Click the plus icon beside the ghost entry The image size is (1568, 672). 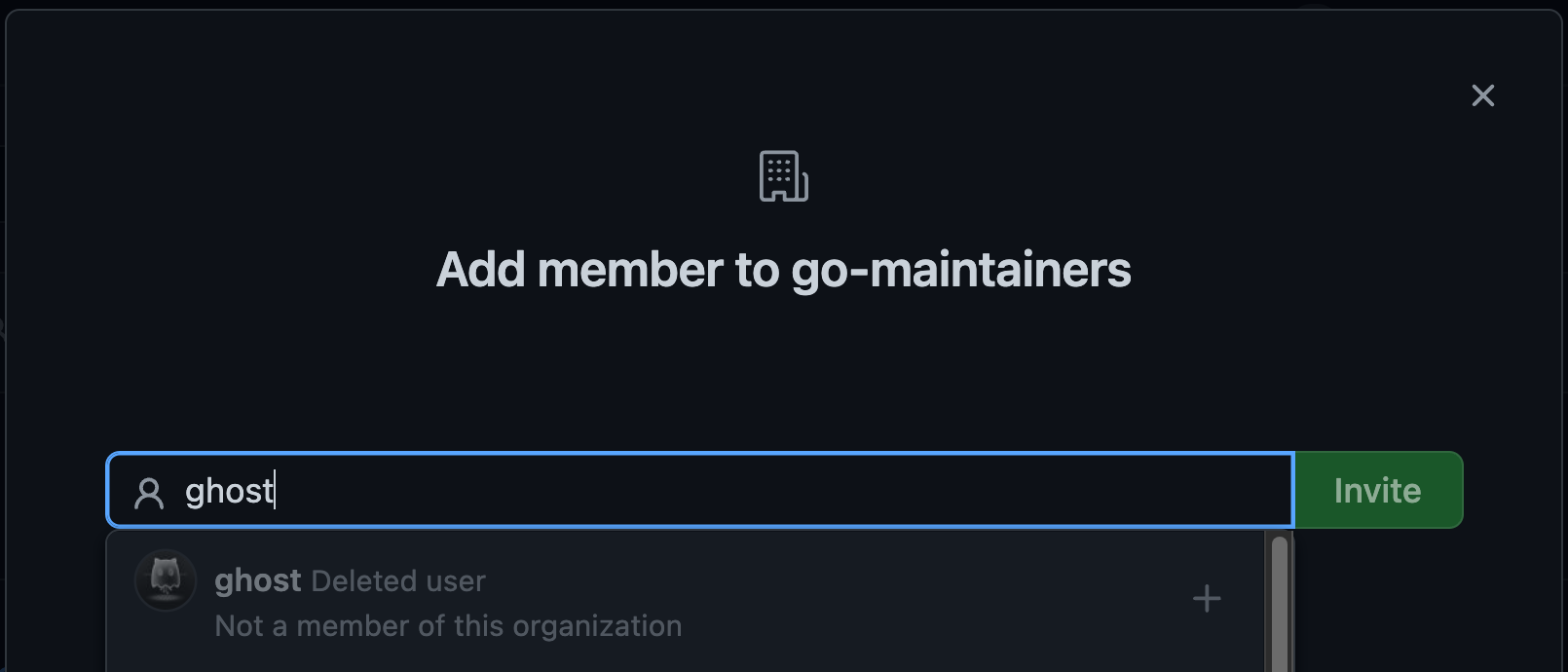coord(1207,598)
